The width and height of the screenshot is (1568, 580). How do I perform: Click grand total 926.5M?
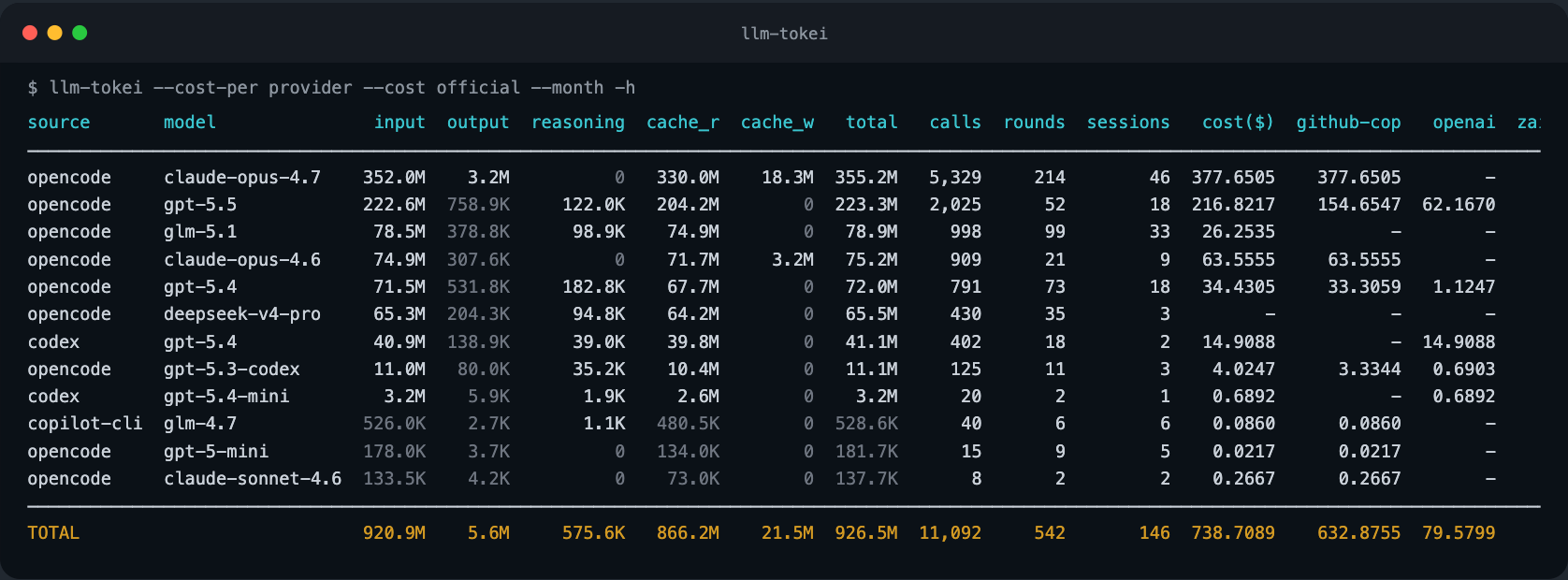point(866,533)
